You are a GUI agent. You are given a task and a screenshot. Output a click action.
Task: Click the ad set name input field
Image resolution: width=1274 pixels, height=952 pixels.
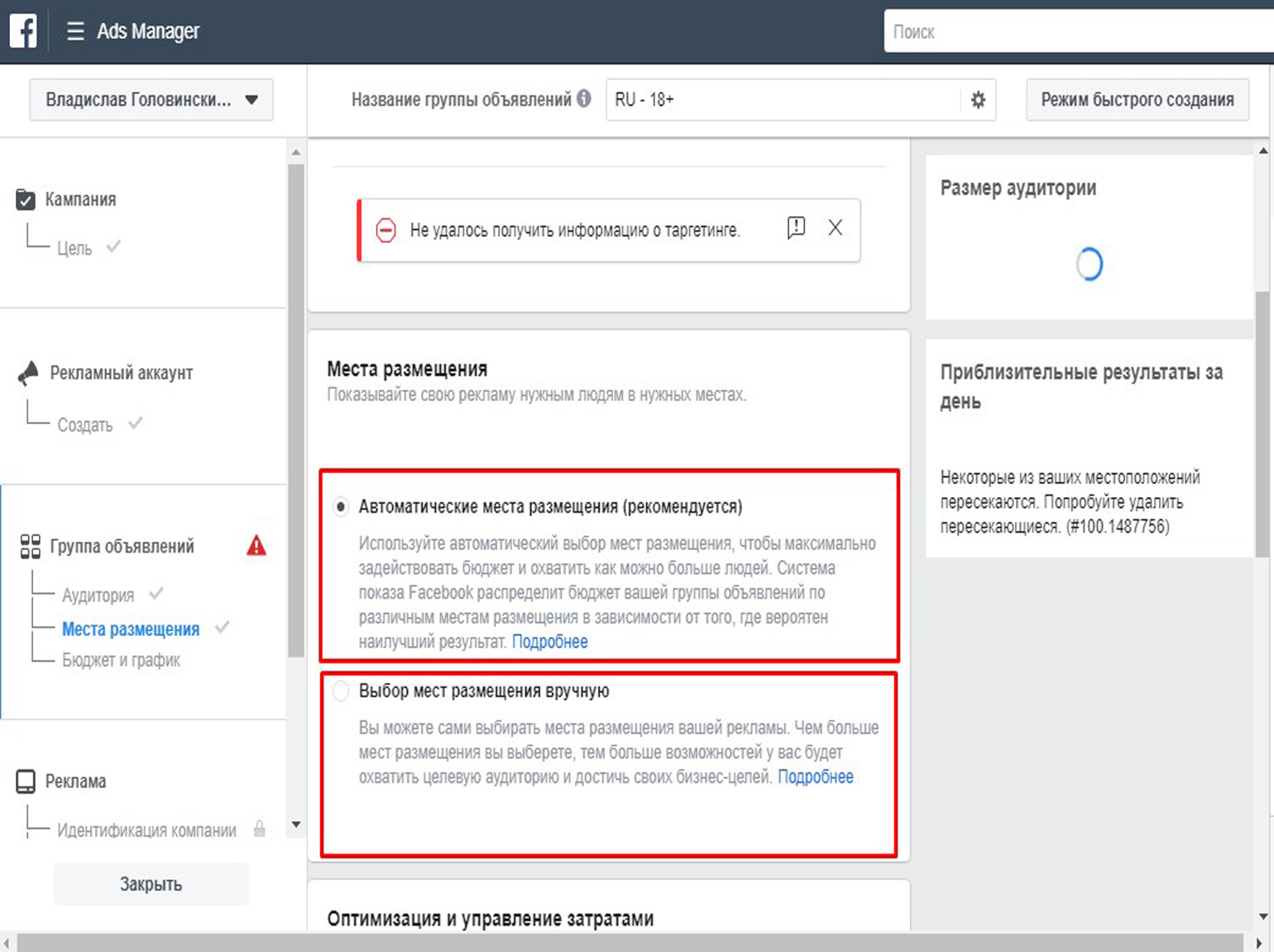tap(782, 100)
